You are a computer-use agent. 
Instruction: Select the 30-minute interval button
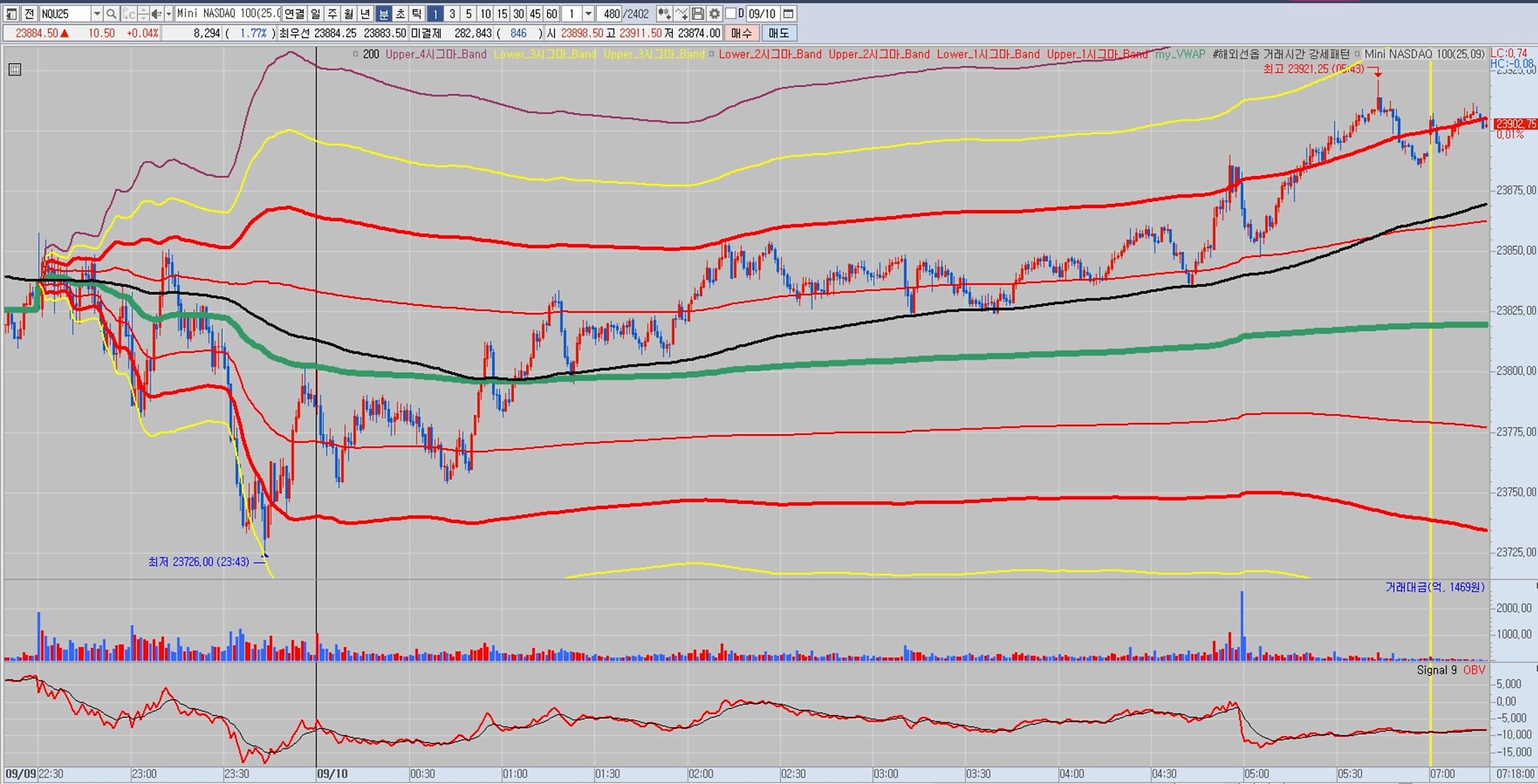pyautogui.click(x=518, y=14)
